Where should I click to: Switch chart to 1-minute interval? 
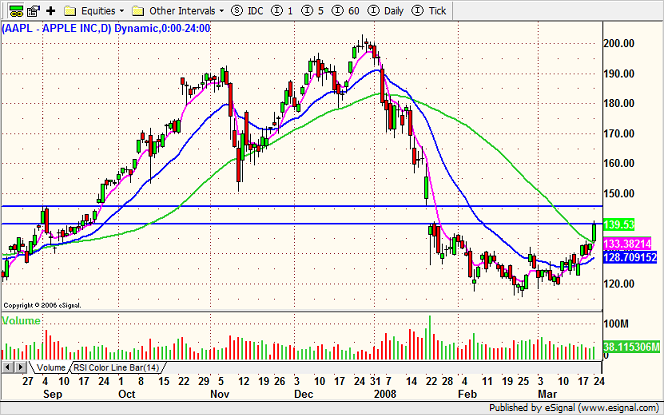point(282,11)
